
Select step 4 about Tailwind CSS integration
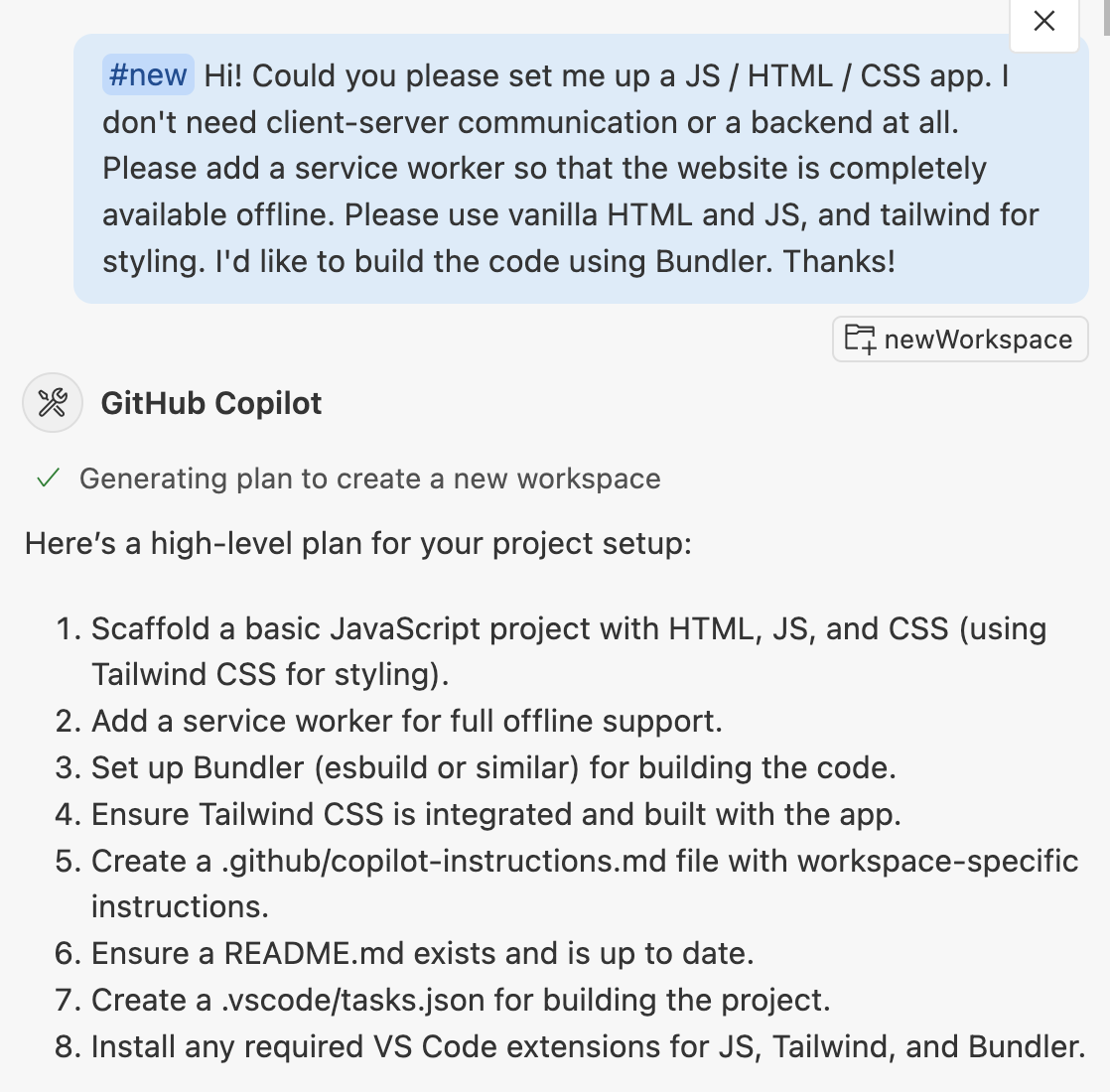(x=478, y=815)
